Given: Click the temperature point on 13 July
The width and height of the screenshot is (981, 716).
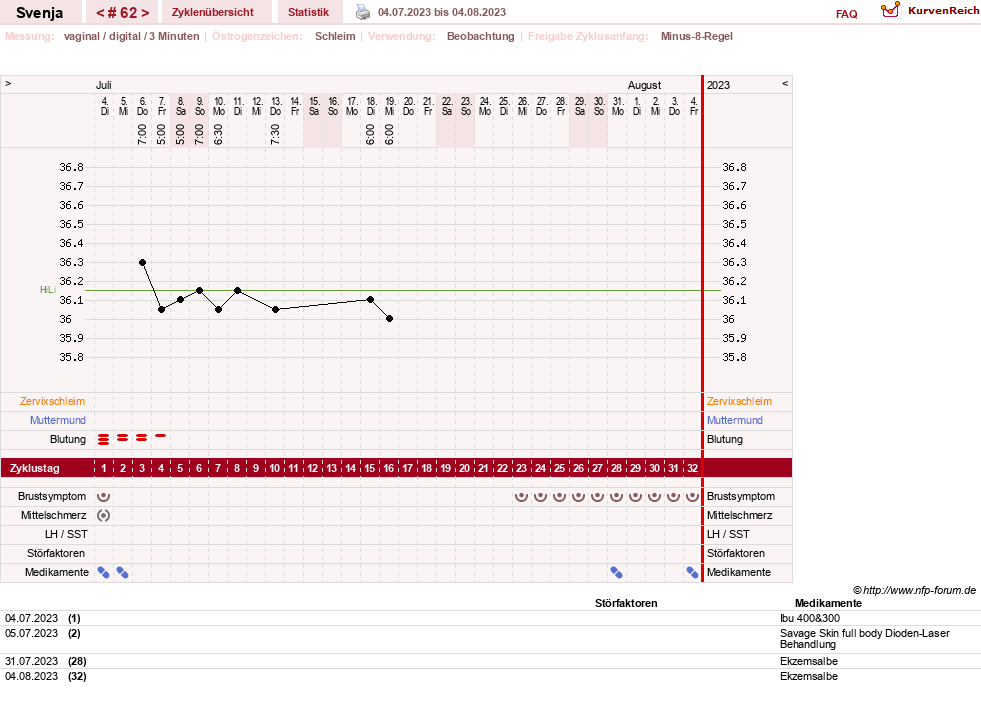Looking at the screenshot, I should click(275, 309).
